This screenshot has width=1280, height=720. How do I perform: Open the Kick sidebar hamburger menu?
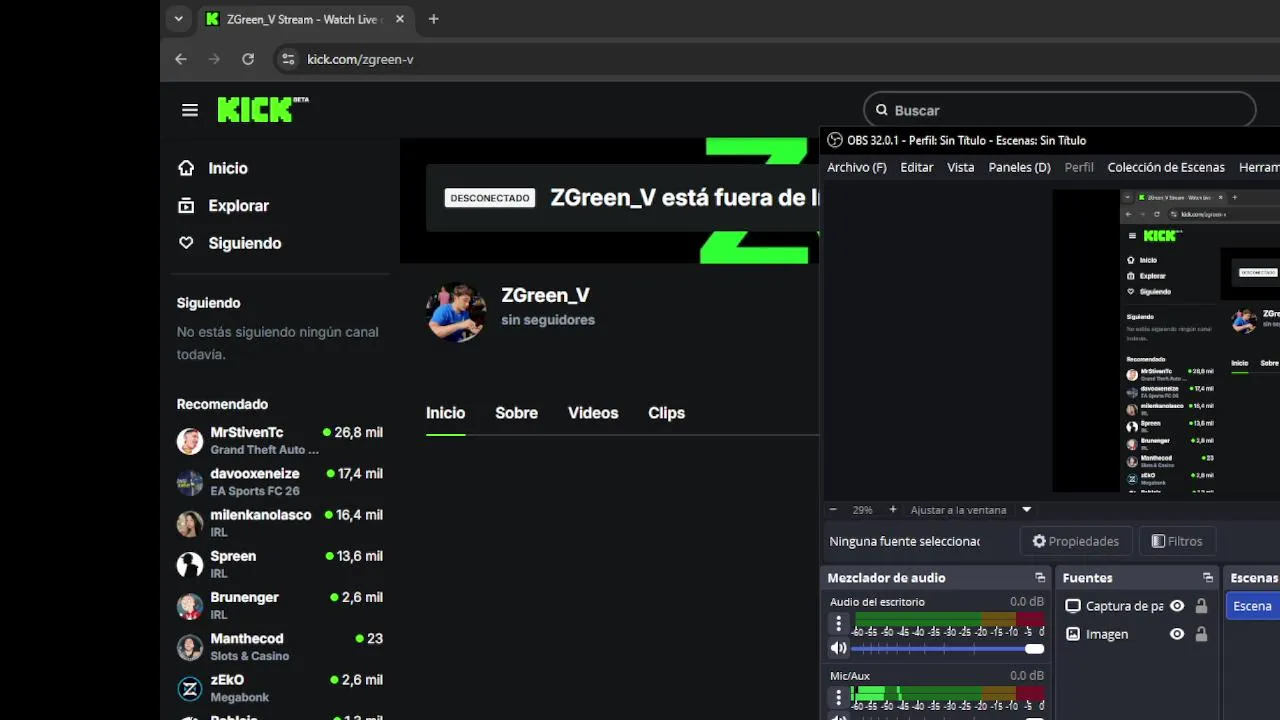point(190,110)
